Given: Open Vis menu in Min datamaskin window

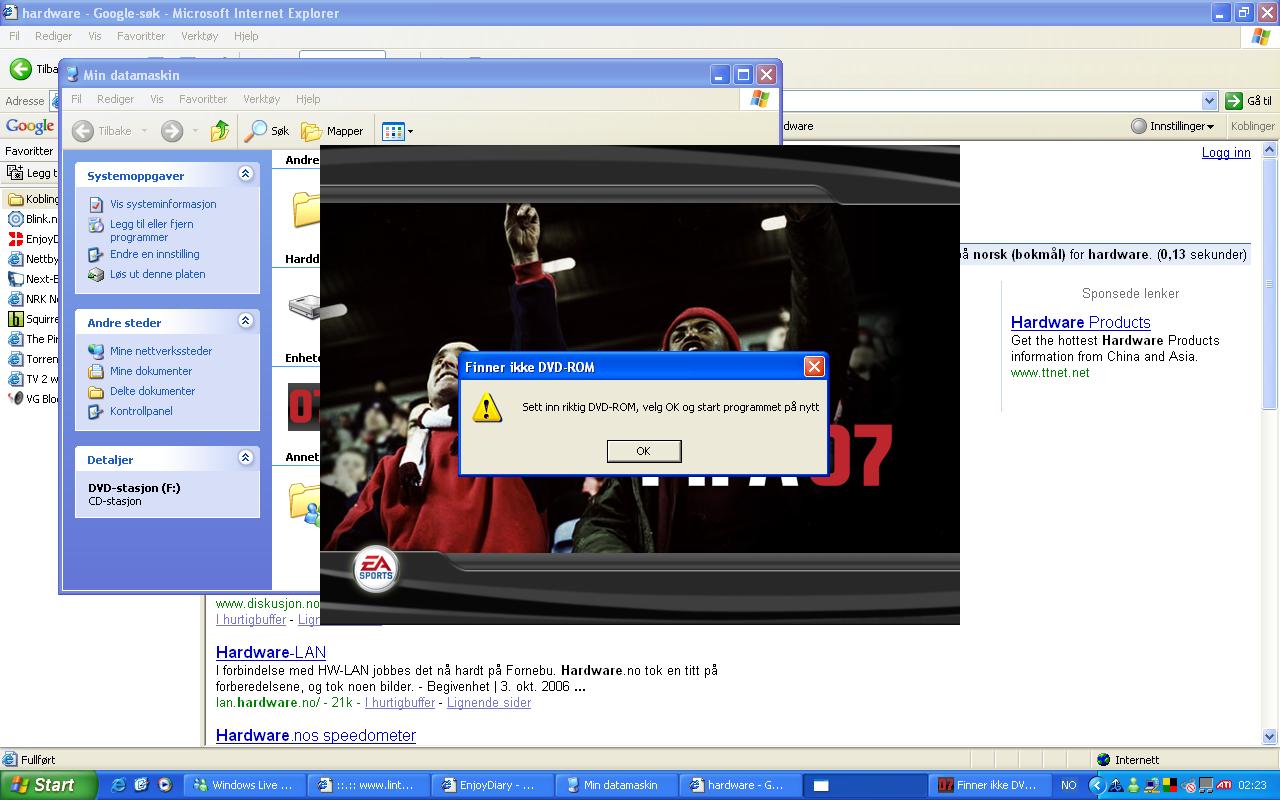Looking at the screenshot, I should coord(157,99).
